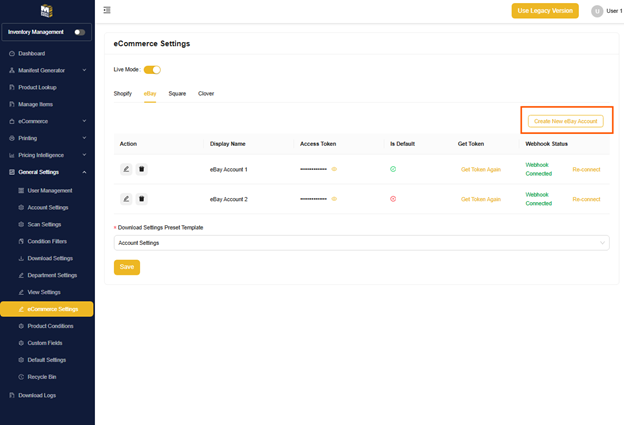Go to Department Settings in sidebar
This screenshot has height=425, width=624.
(x=52, y=275)
